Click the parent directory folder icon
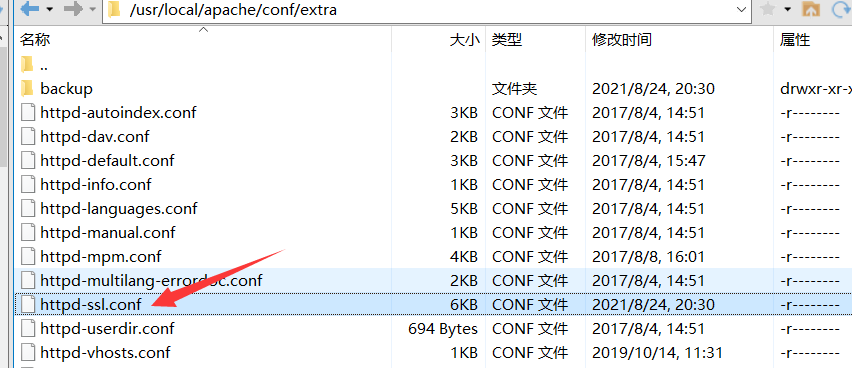 (27, 65)
